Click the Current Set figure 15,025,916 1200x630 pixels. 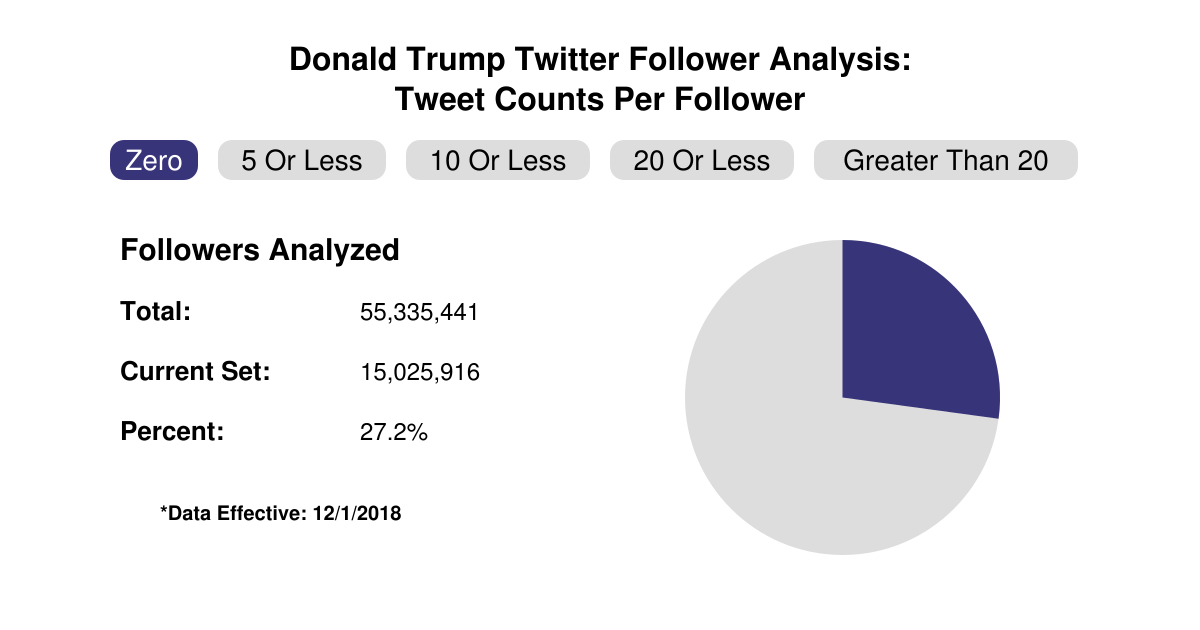(420, 371)
